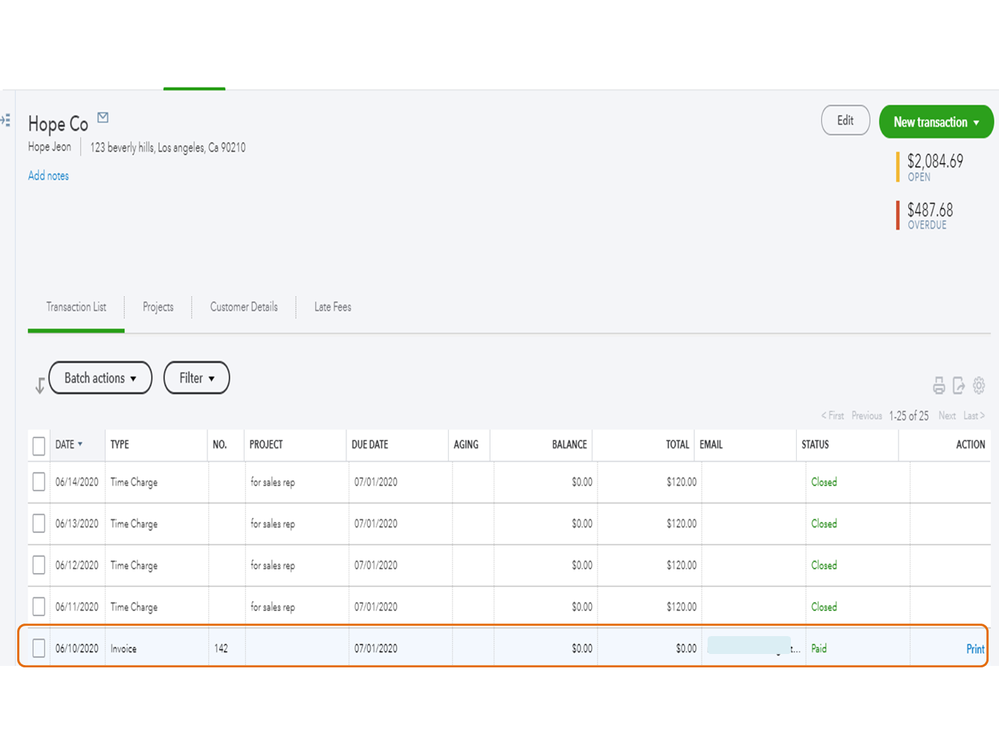Expand the left navigation panel arrow icon
The height and width of the screenshot is (749, 999).
(x=6, y=120)
